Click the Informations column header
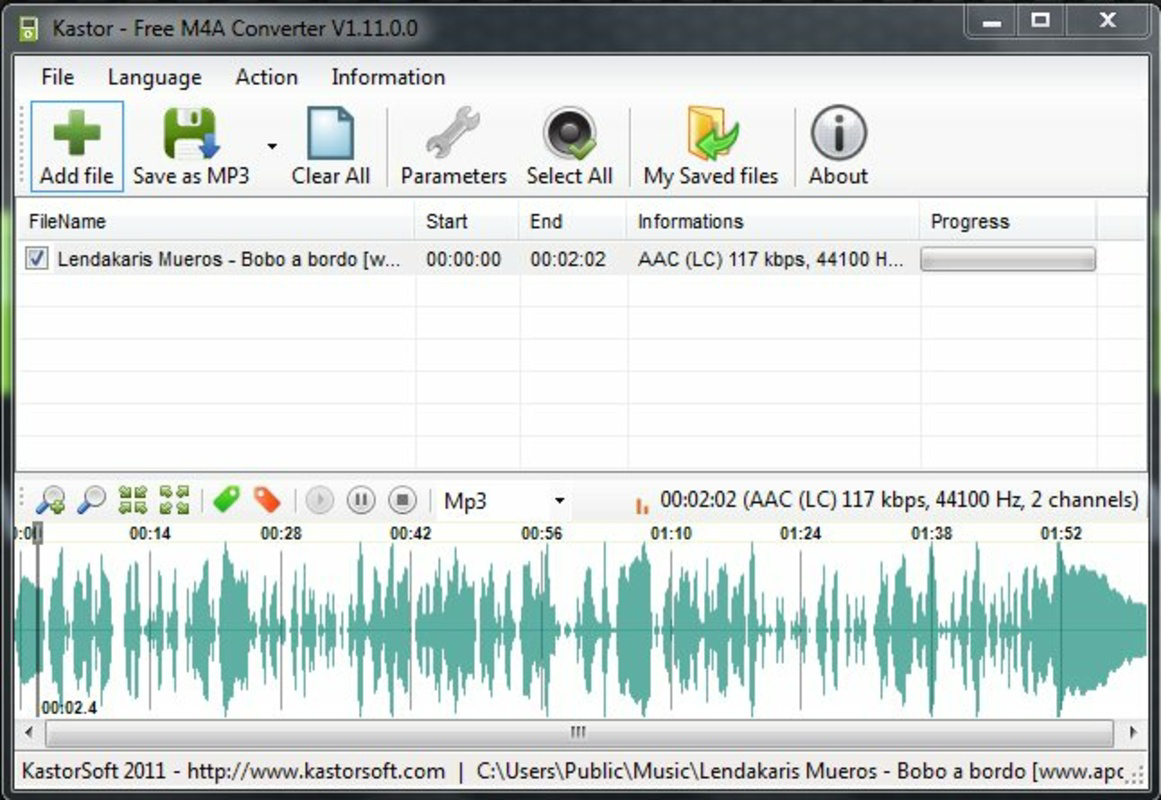This screenshot has width=1161, height=800. (x=773, y=221)
